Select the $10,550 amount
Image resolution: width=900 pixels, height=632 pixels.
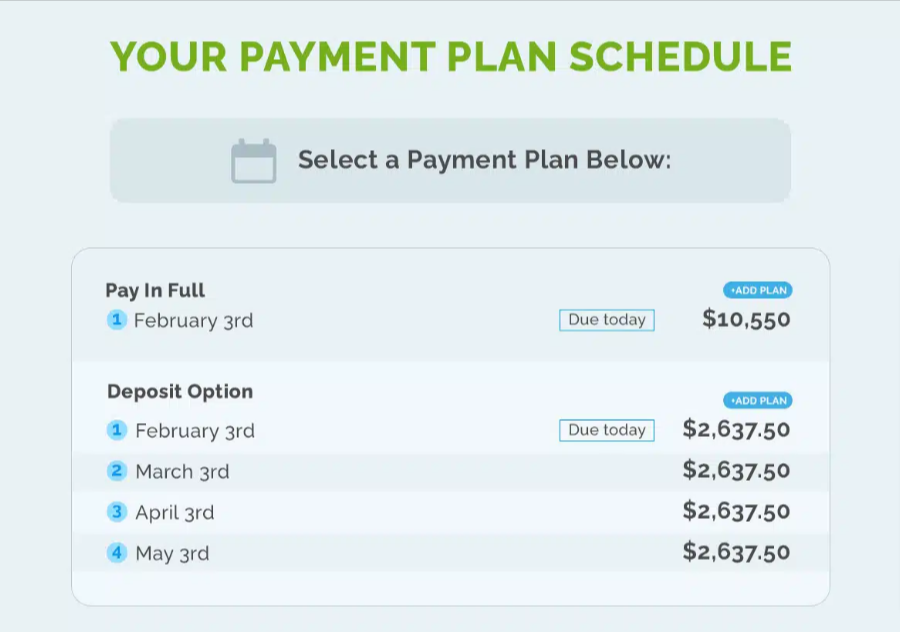[x=746, y=320]
